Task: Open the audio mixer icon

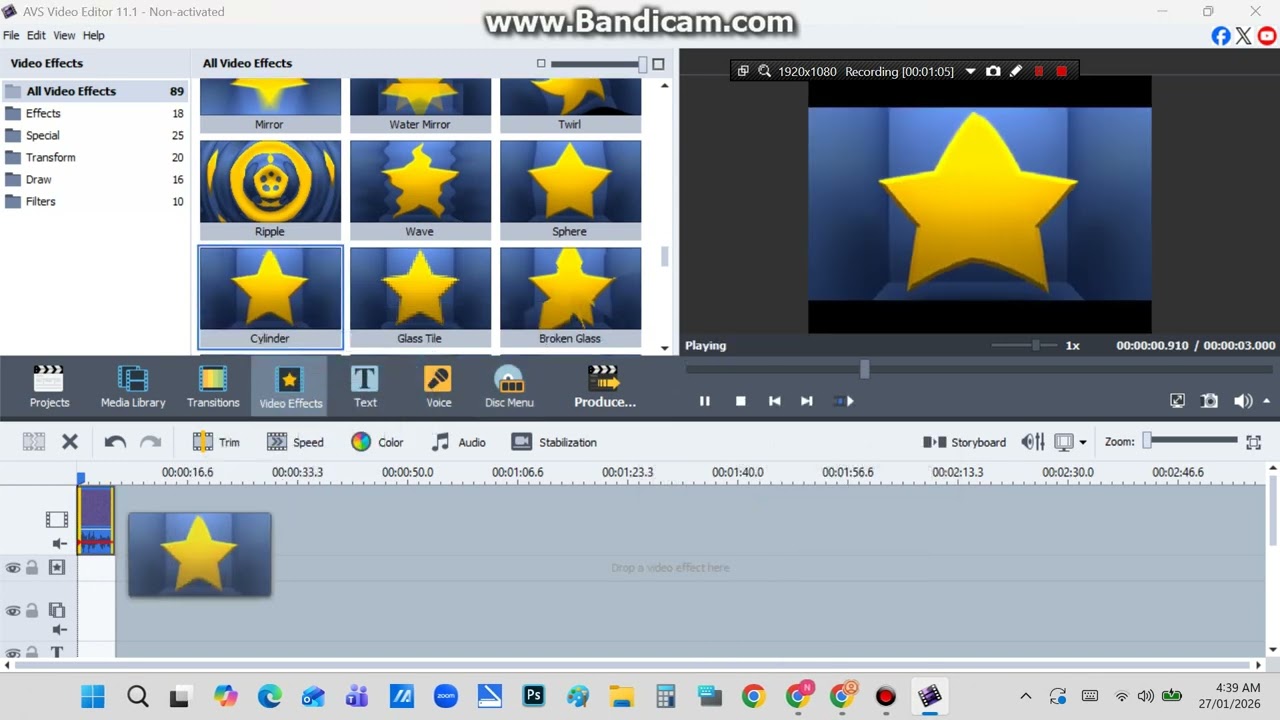Action: pos(1033,442)
